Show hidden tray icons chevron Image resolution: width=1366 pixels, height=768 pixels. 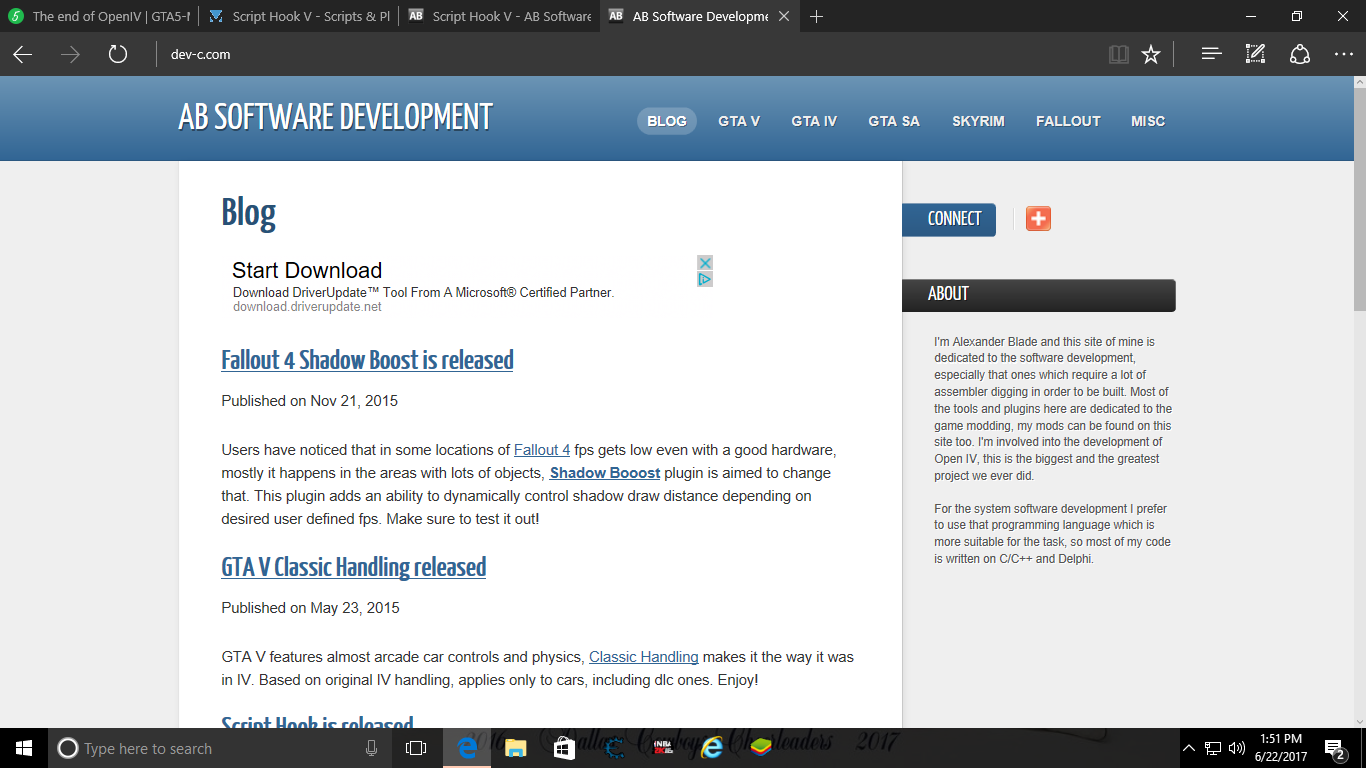pyautogui.click(x=1189, y=748)
